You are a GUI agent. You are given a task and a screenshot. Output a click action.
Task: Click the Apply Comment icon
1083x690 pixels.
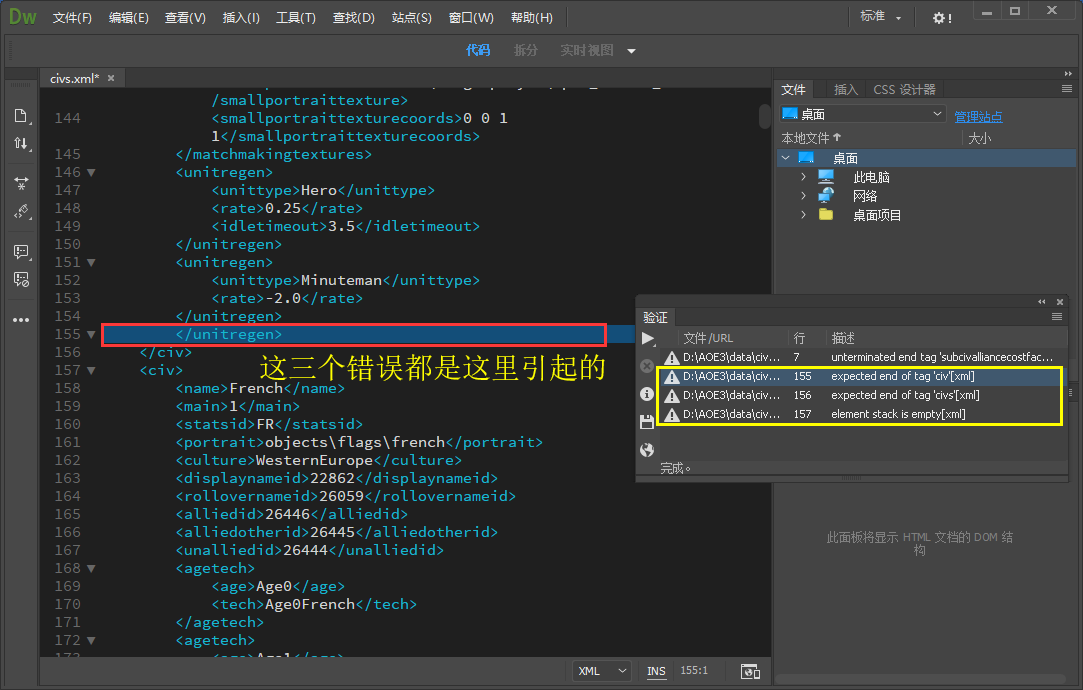click(x=20, y=251)
